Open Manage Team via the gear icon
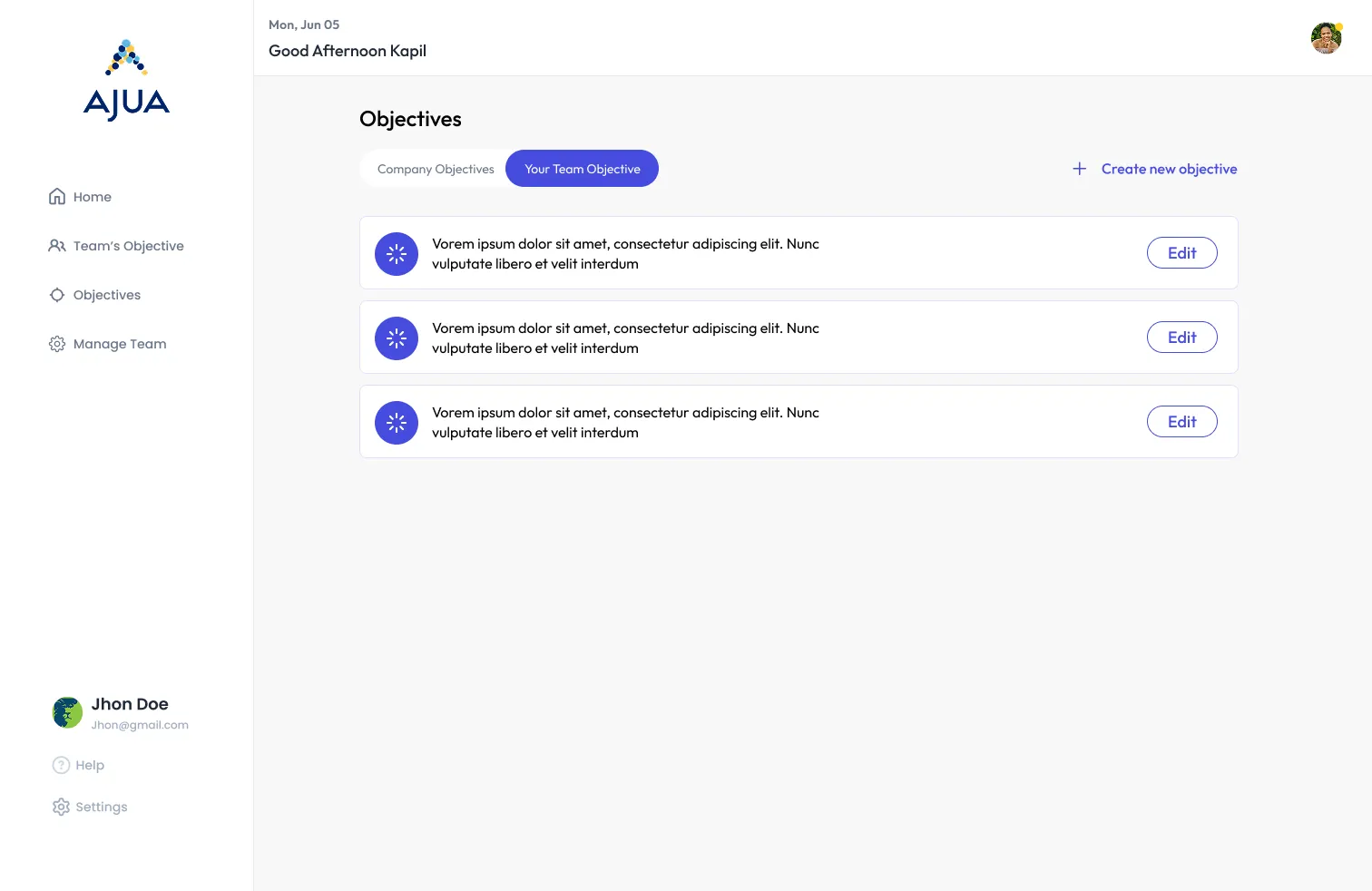The width and height of the screenshot is (1372, 891). 56,343
